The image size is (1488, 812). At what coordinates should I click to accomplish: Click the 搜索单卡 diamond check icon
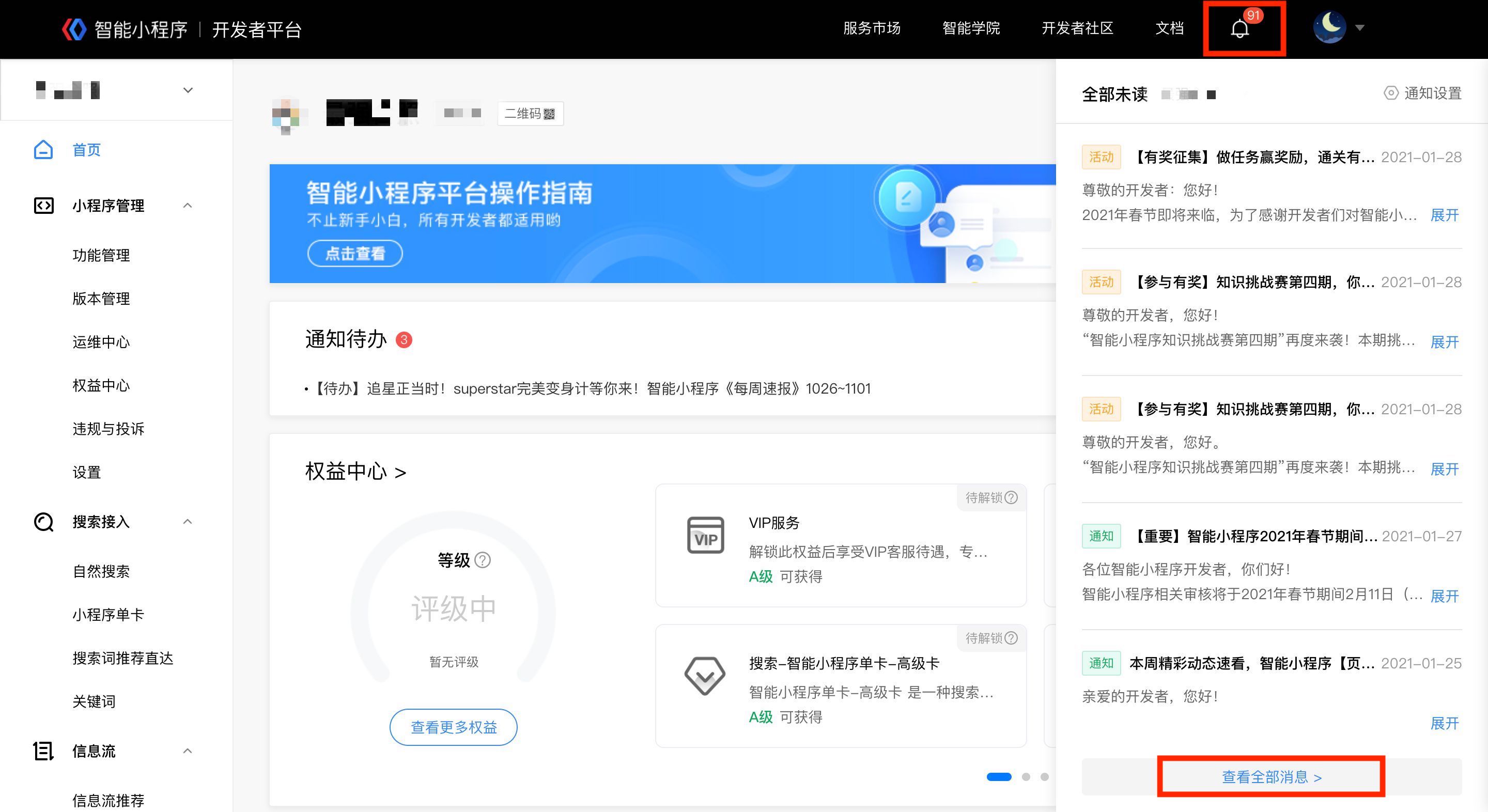click(705, 676)
